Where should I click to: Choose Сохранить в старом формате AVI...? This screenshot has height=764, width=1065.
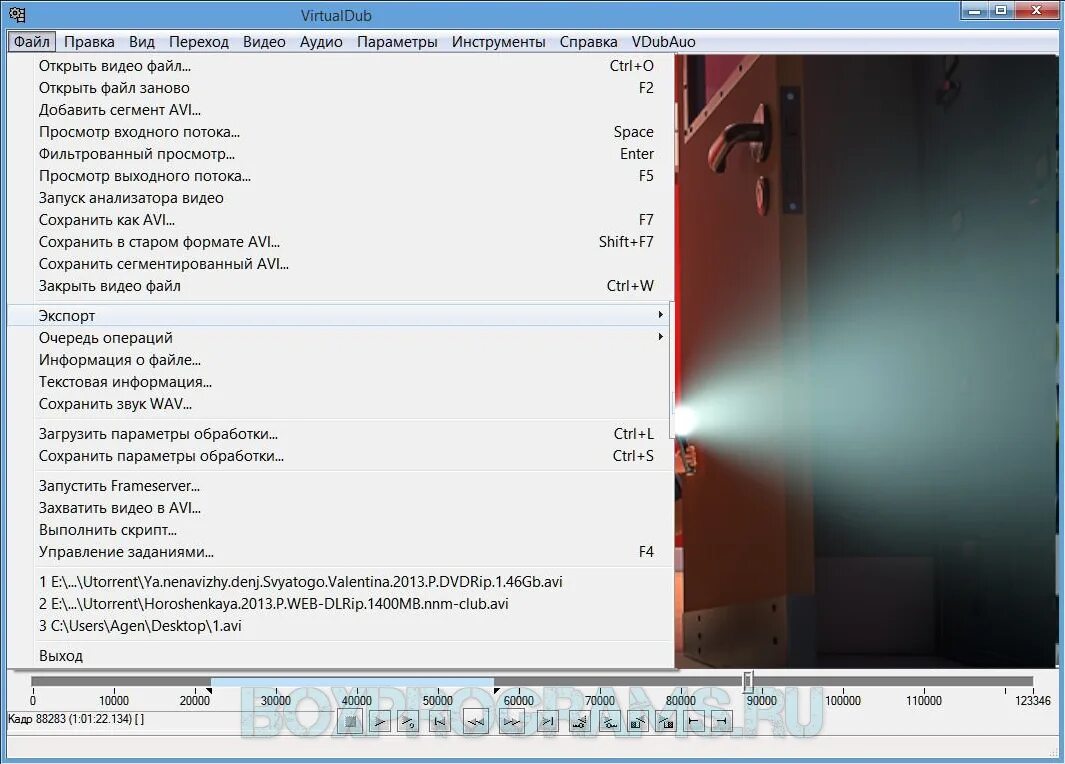point(338,242)
